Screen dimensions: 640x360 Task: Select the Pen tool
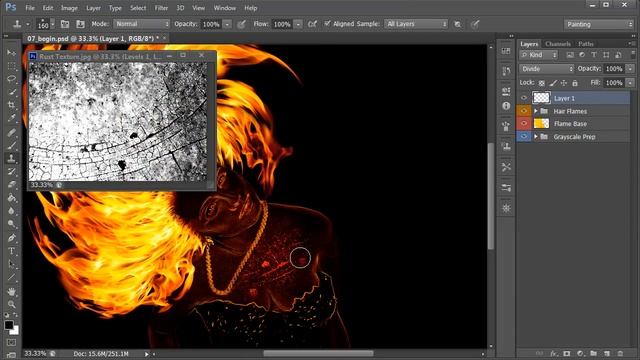pos(11,238)
